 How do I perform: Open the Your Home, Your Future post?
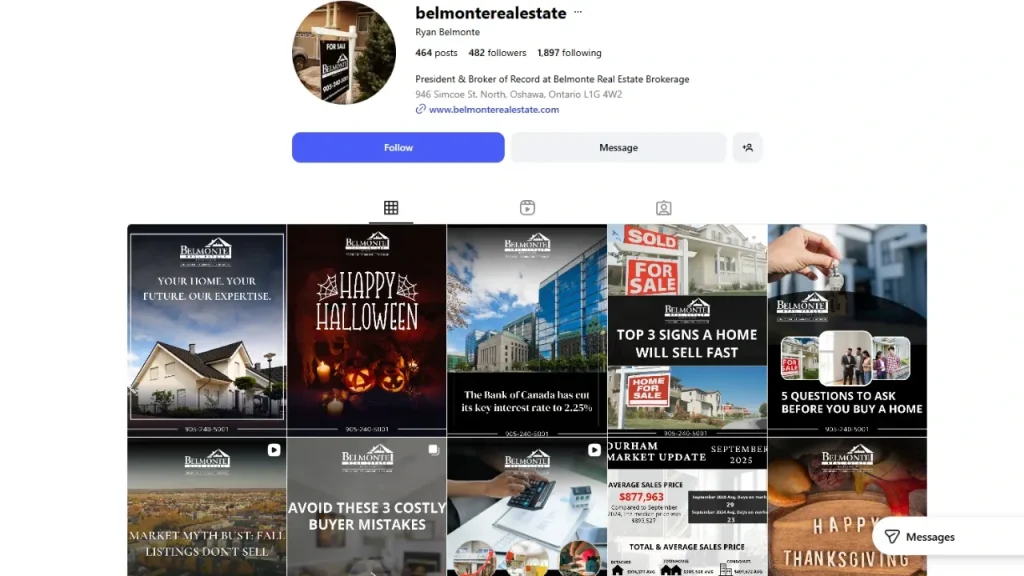pyautogui.click(x=207, y=329)
